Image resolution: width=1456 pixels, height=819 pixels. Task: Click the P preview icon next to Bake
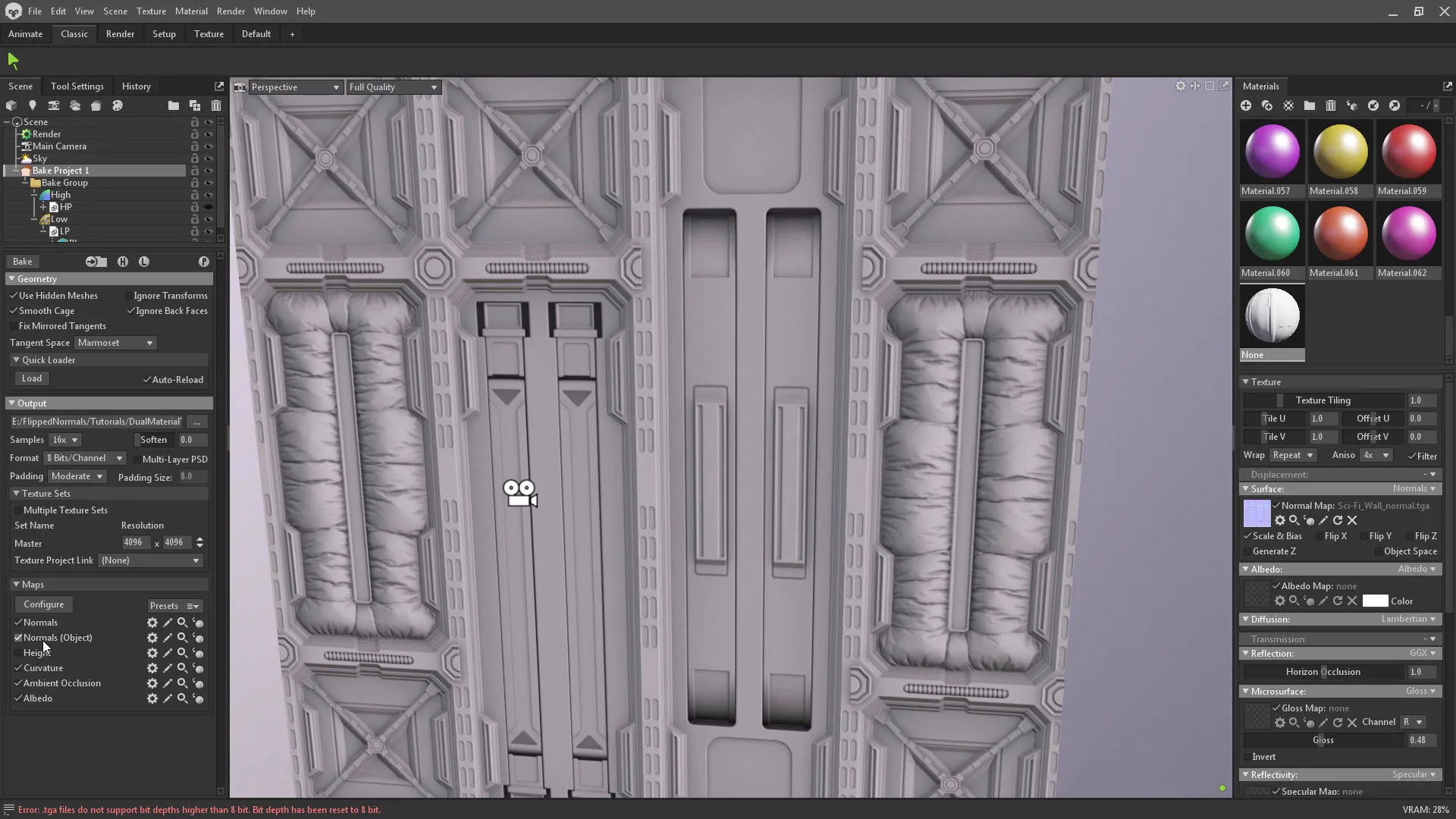tap(204, 262)
